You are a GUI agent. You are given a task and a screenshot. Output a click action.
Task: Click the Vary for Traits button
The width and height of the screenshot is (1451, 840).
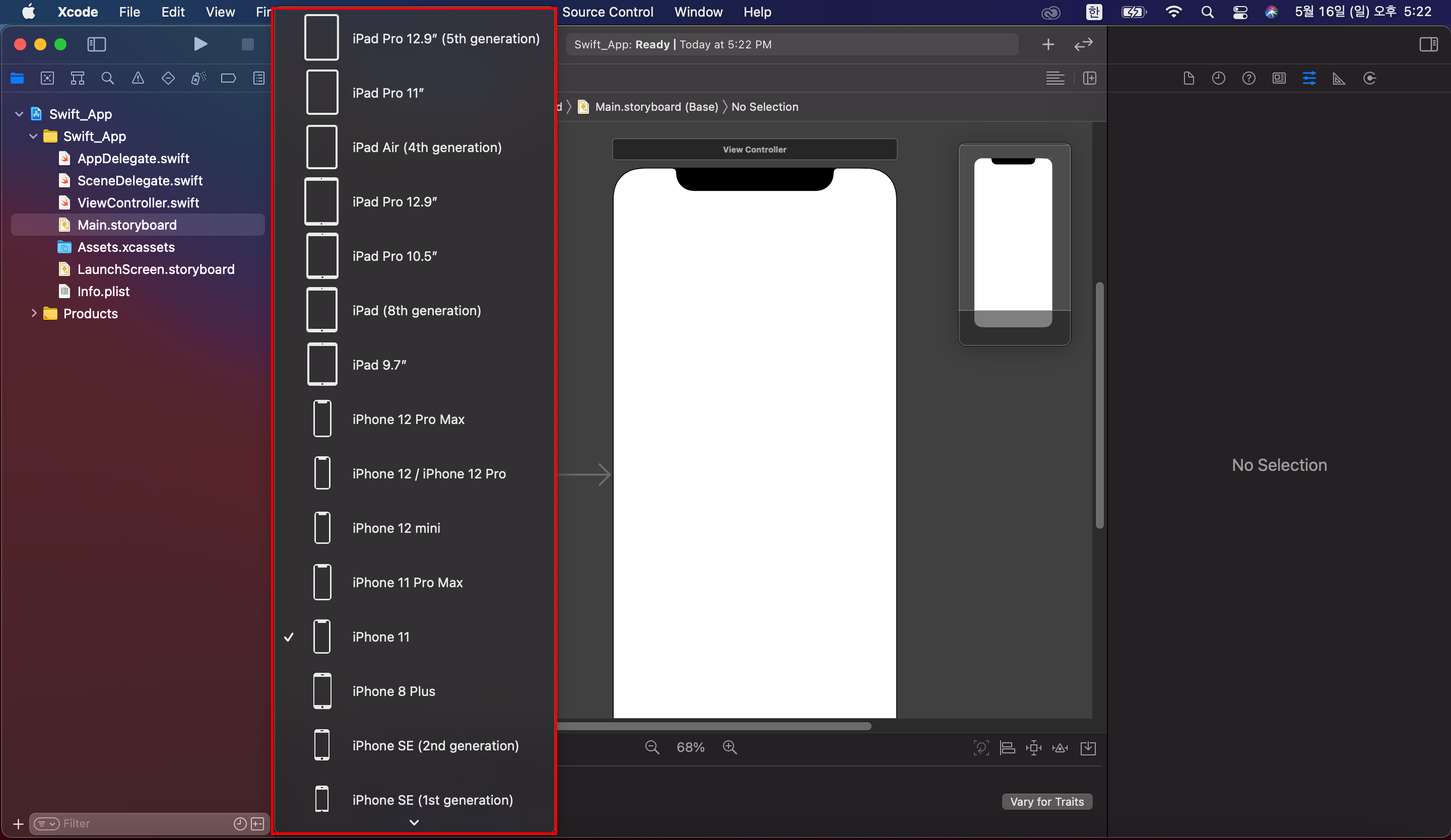tap(1046, 801)
